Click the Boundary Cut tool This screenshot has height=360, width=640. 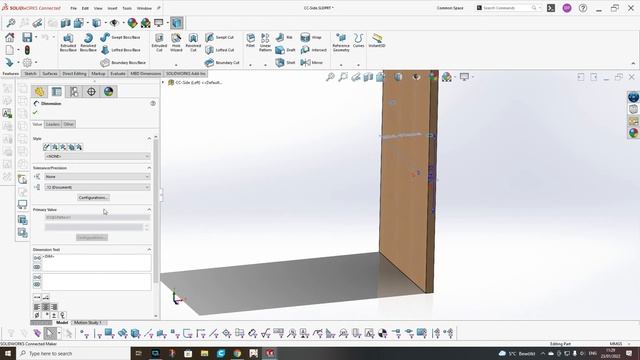222,62
